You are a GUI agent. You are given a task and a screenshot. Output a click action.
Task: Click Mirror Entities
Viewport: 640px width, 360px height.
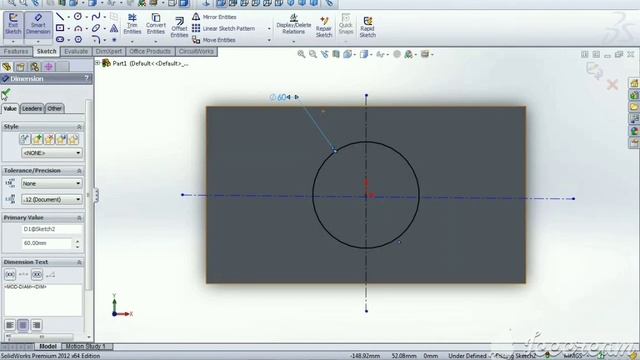pyautogui.click(x=214, y=17)
